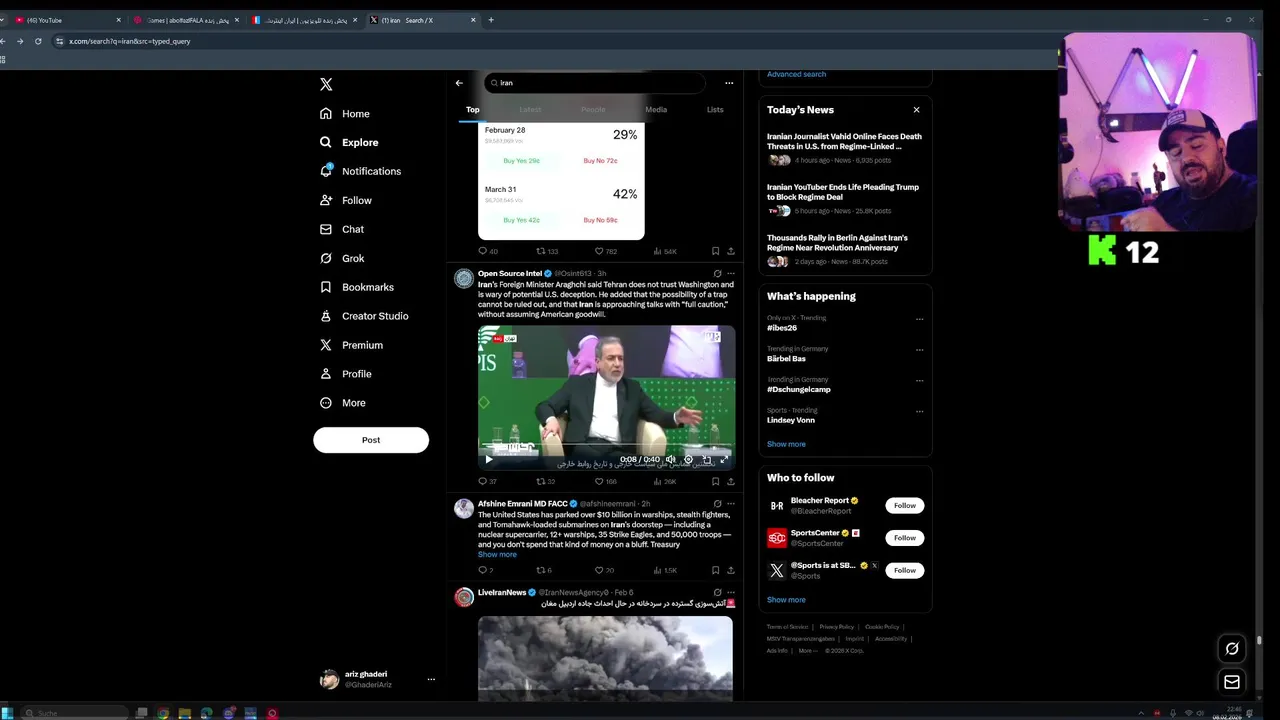This screenshot has width=1280, height=720.
Task: Open Chat from the sidebar
Action: click(341, 229)
